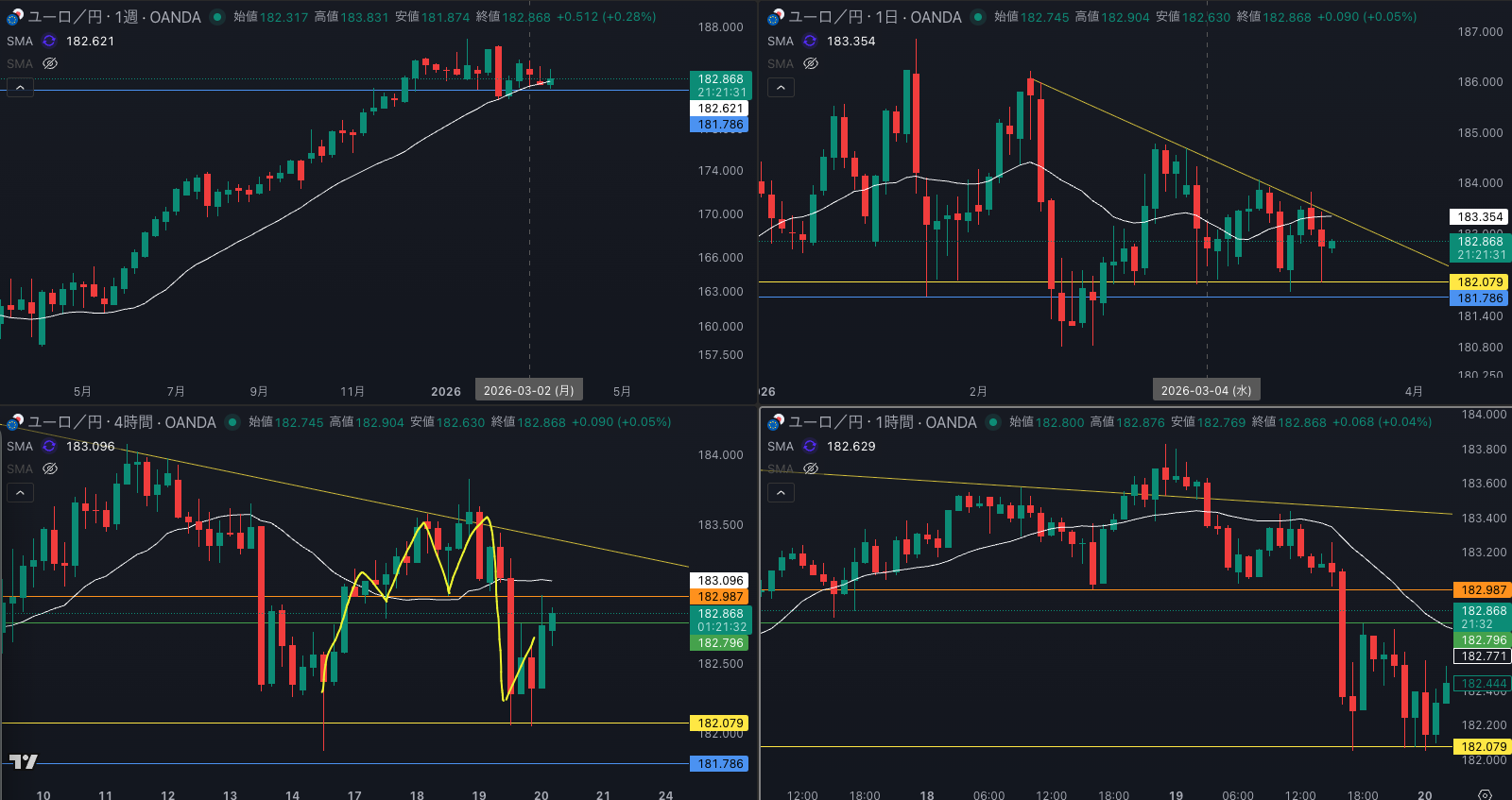Click the SMA sync icon on 4-hour chart

(x=49, y=446)
